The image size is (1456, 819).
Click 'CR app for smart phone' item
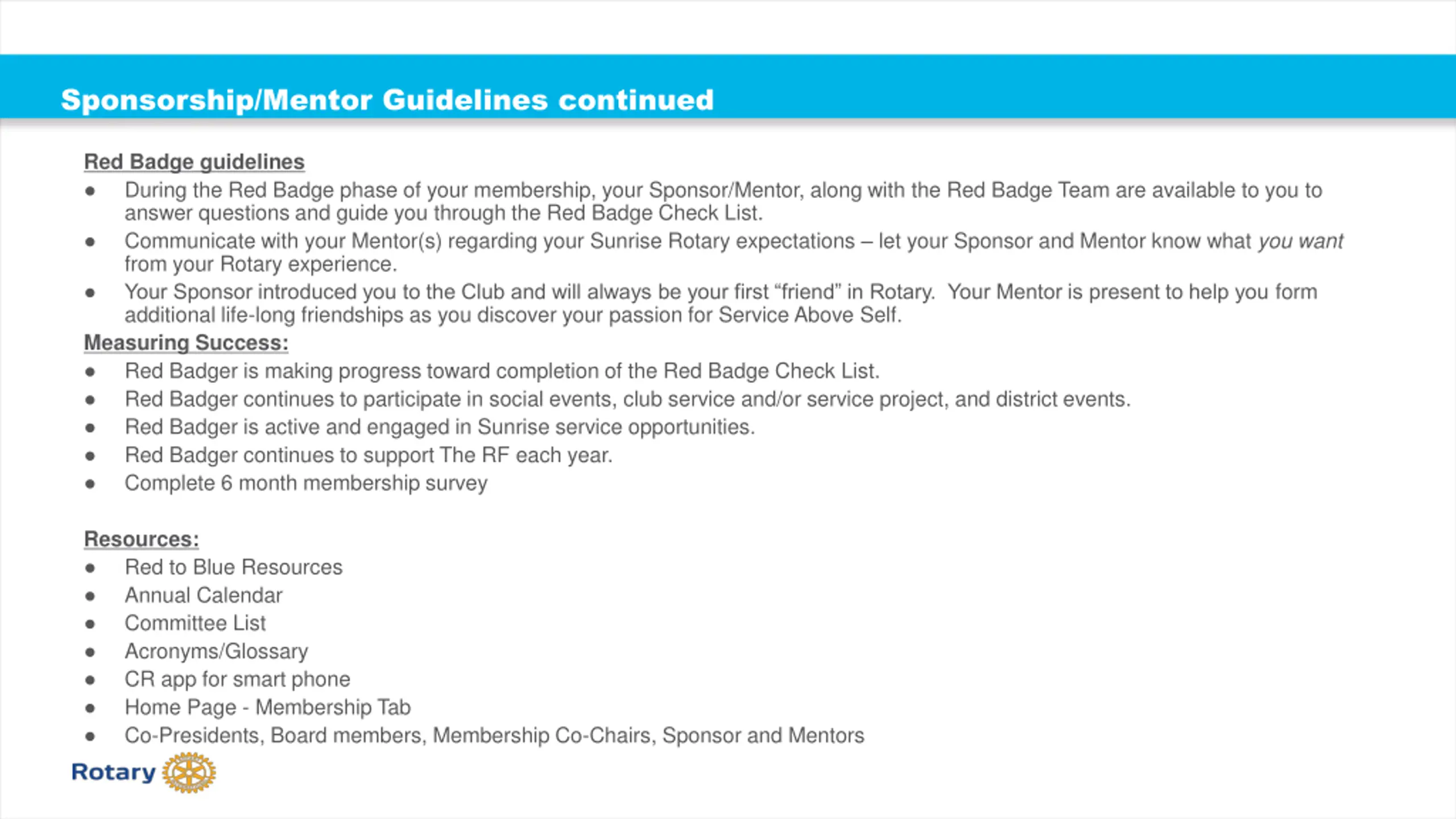(x=237, y=679)
